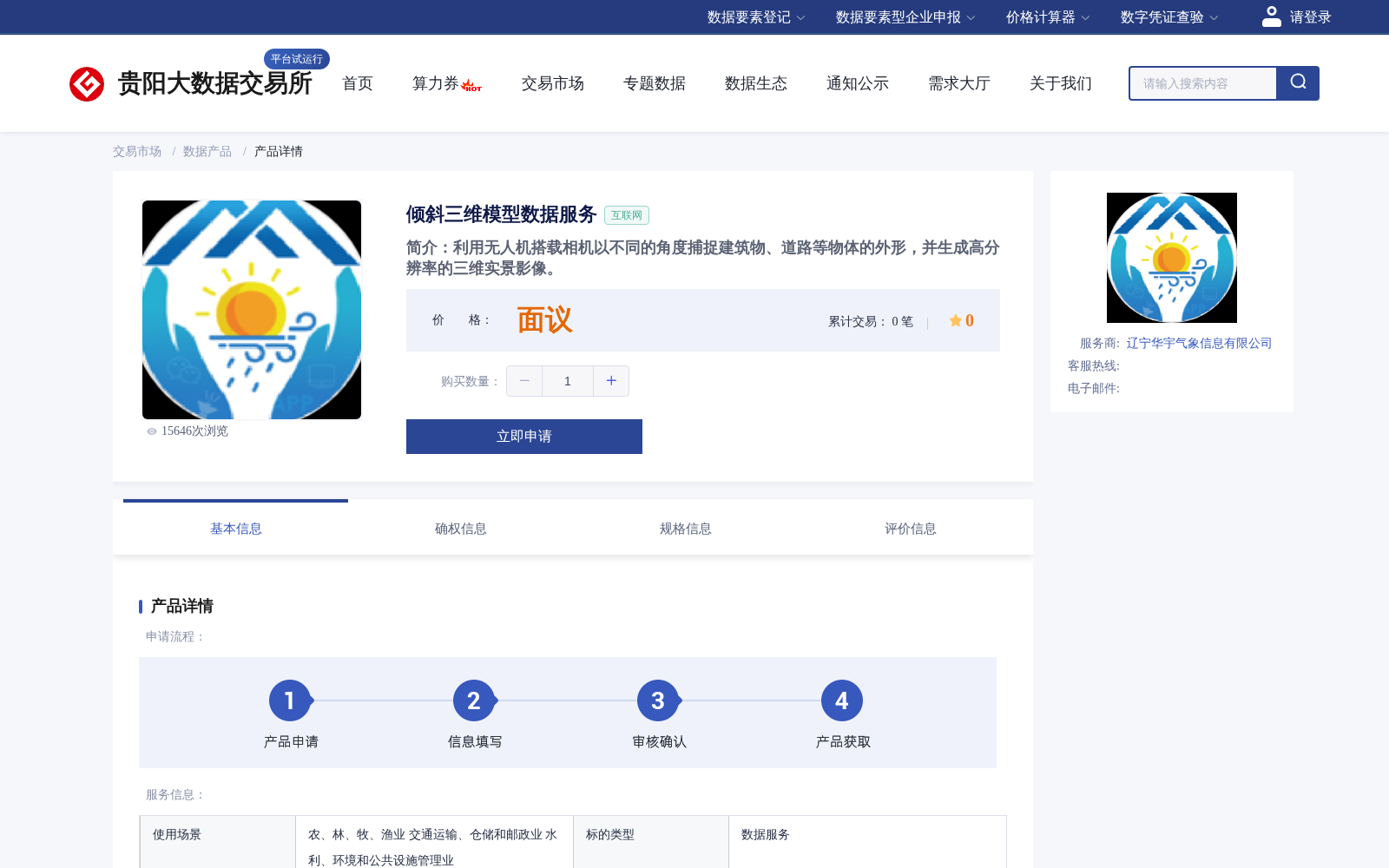Click the 客服热线 label
1389x868 pixels.
pos(1094,365)
